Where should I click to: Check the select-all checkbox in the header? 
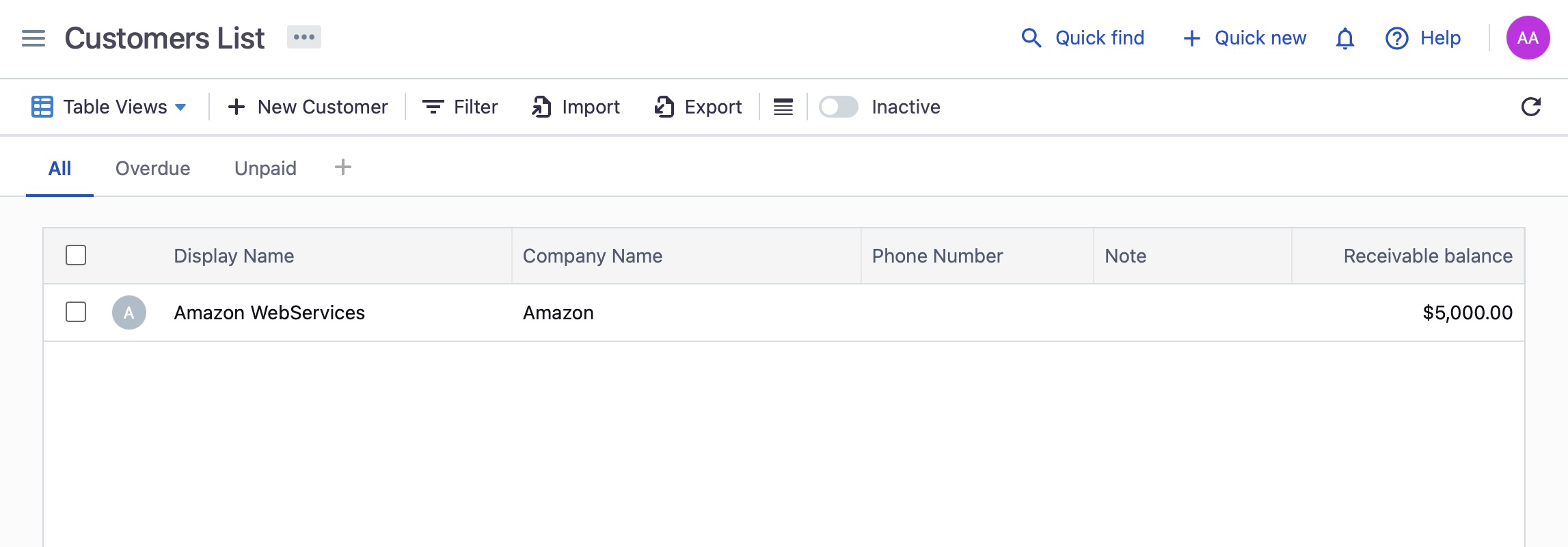[74, 255]
